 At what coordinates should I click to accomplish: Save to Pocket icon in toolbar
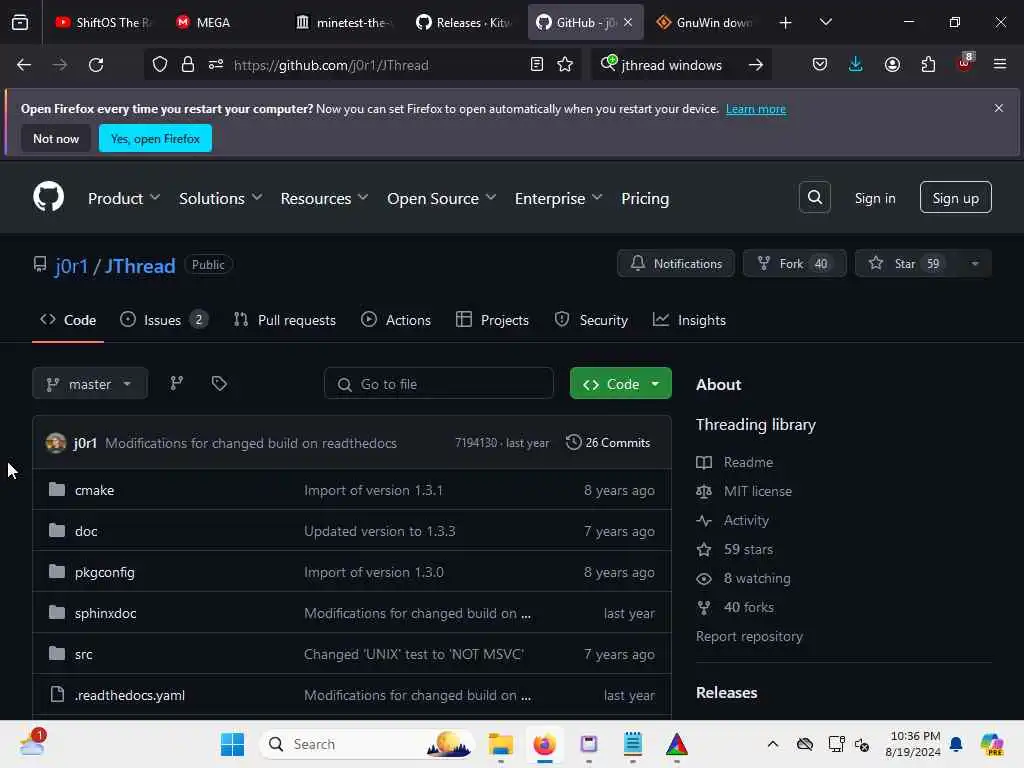tap(820, 65)
